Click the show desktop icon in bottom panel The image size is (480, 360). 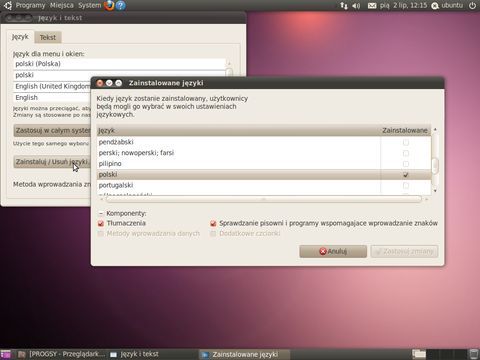(x=5, y=354)
